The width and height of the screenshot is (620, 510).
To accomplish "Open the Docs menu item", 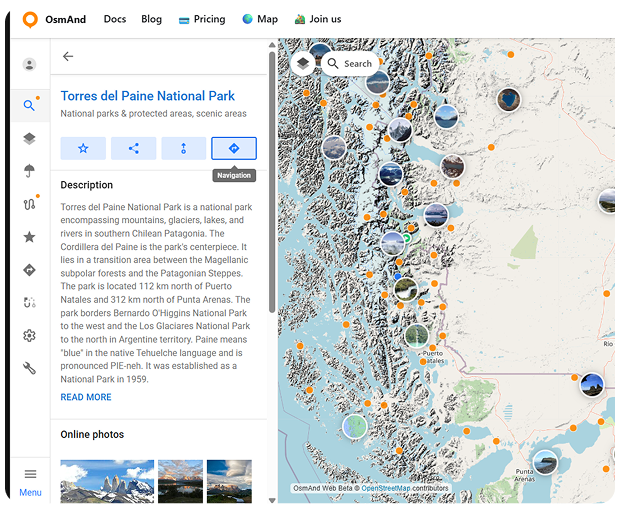I will click(x=114, y=19).
